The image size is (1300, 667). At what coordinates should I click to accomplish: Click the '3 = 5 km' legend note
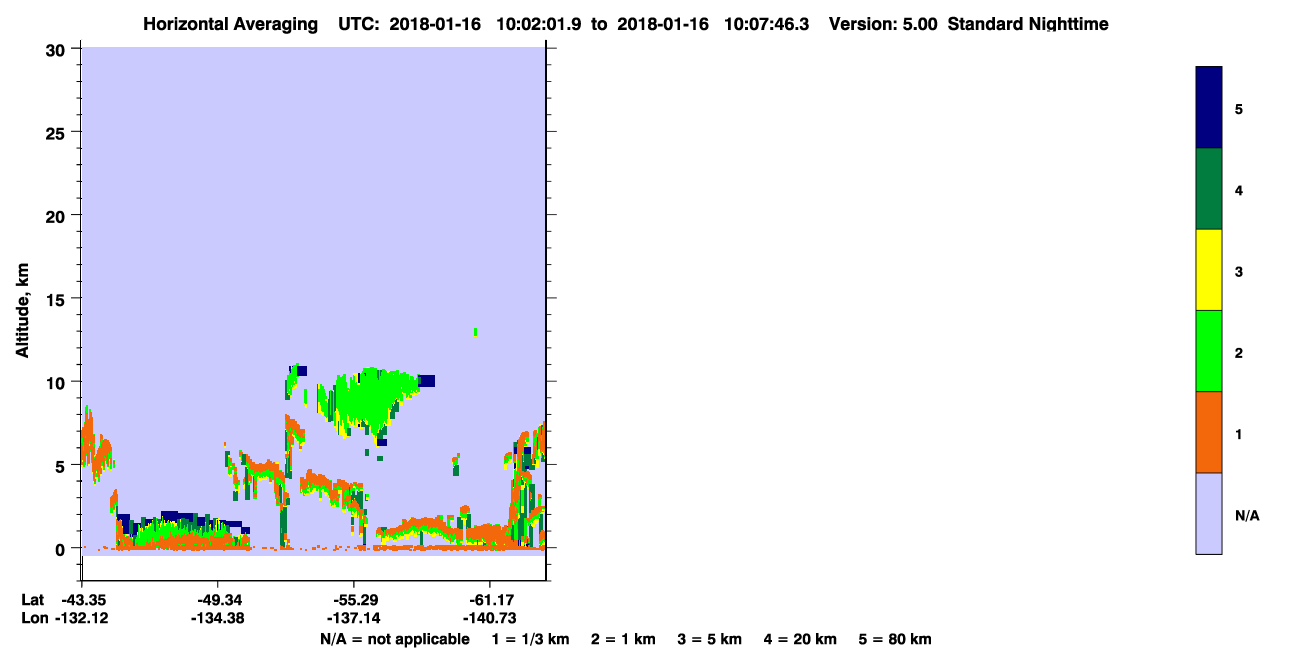[x=710, y=639]
